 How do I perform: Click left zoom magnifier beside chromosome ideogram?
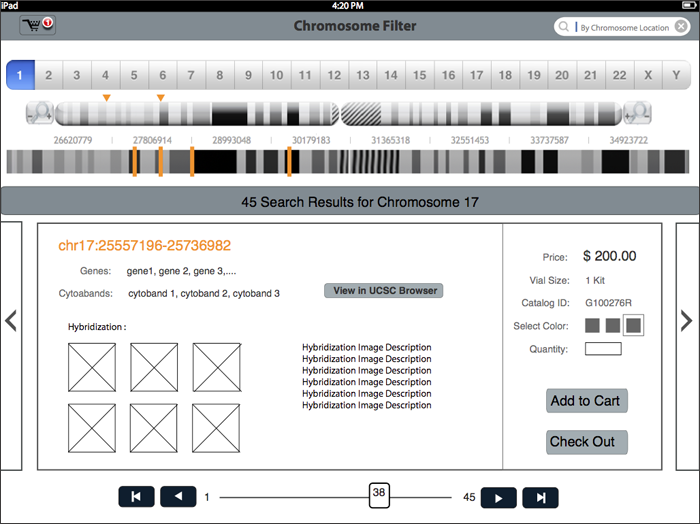coord(40,113)
